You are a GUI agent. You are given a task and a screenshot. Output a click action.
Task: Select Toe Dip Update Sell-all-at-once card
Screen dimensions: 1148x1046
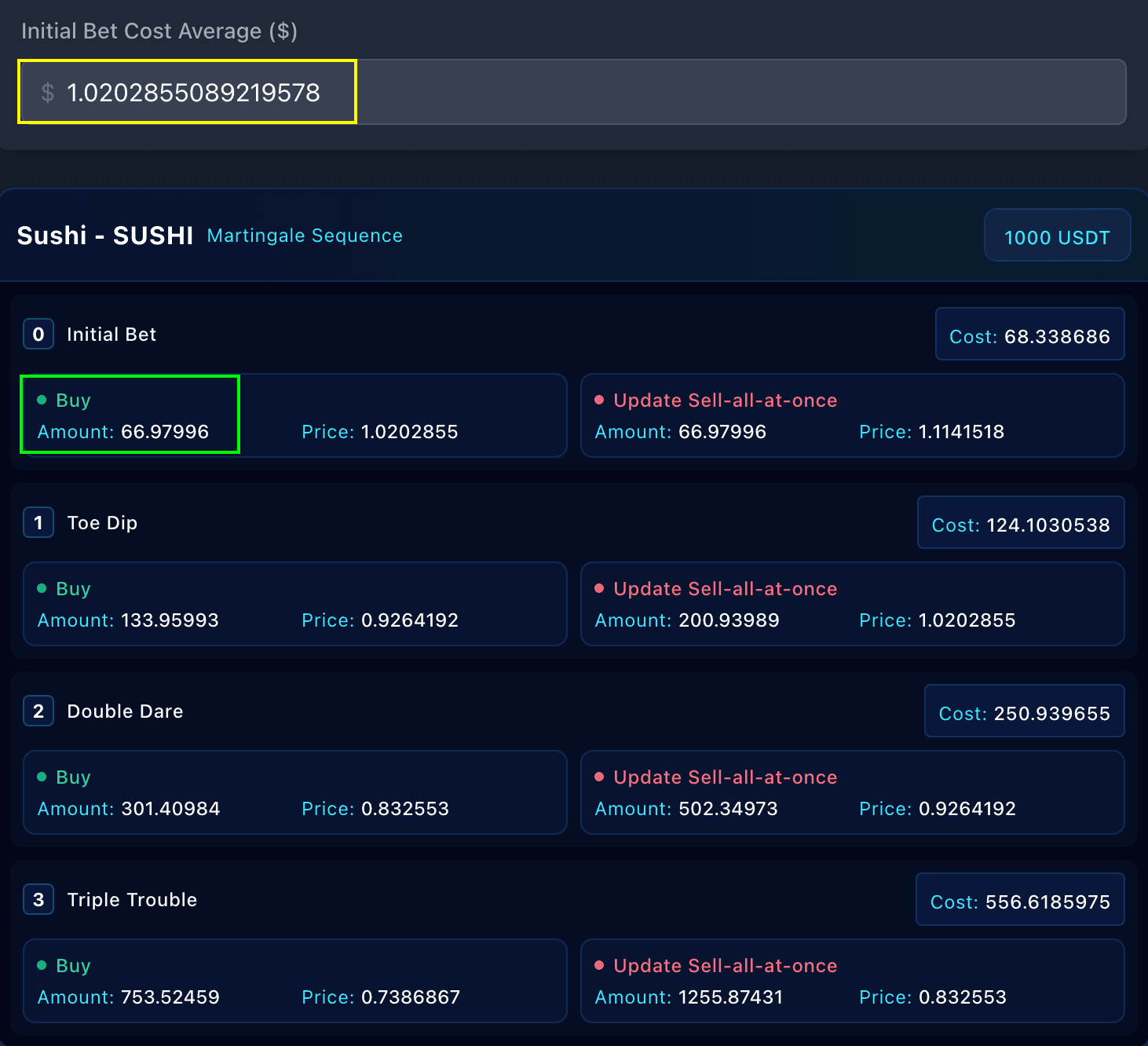[x=852, y=604]
